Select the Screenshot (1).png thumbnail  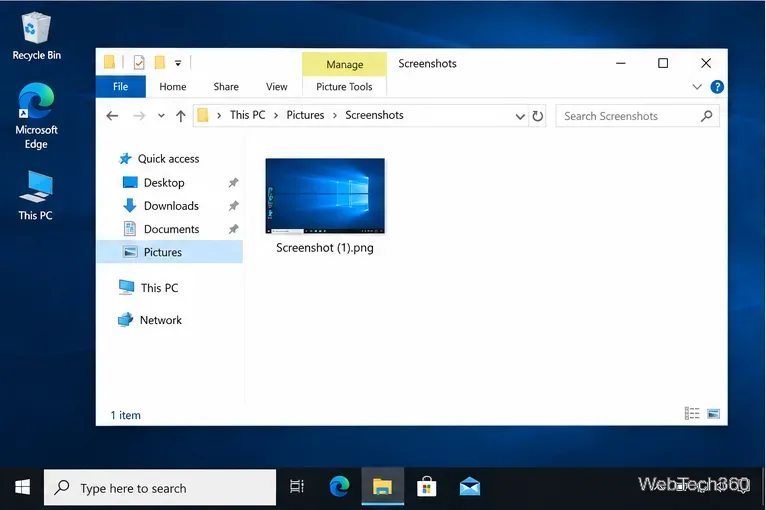(325, 196)
